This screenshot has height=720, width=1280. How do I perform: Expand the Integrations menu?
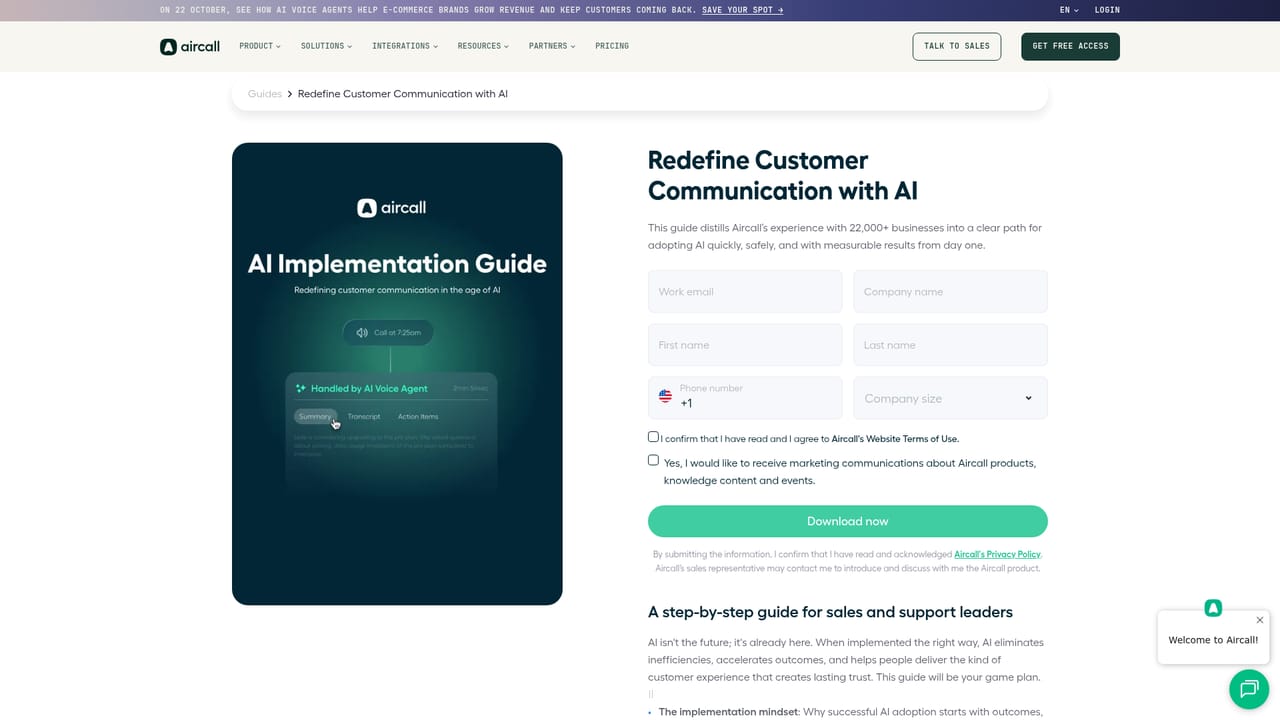pos(404,46)
